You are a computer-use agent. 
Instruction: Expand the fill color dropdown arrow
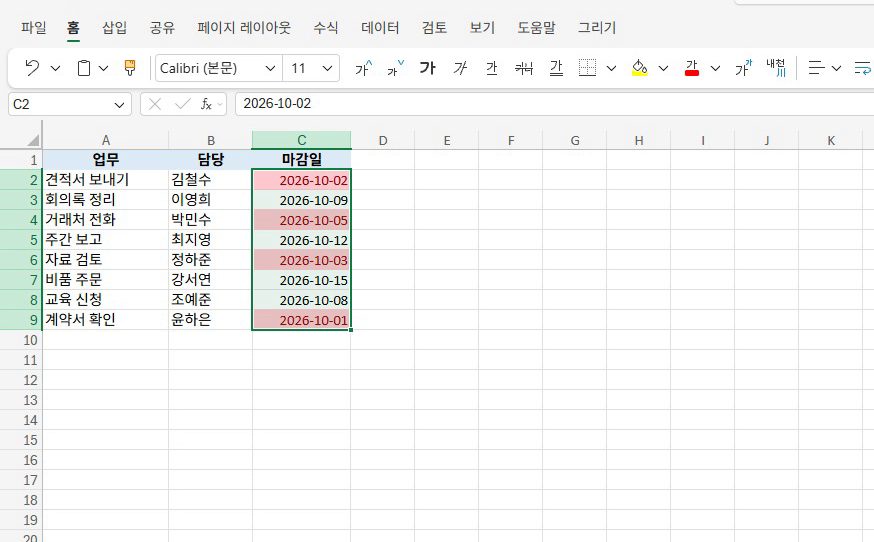663,69
